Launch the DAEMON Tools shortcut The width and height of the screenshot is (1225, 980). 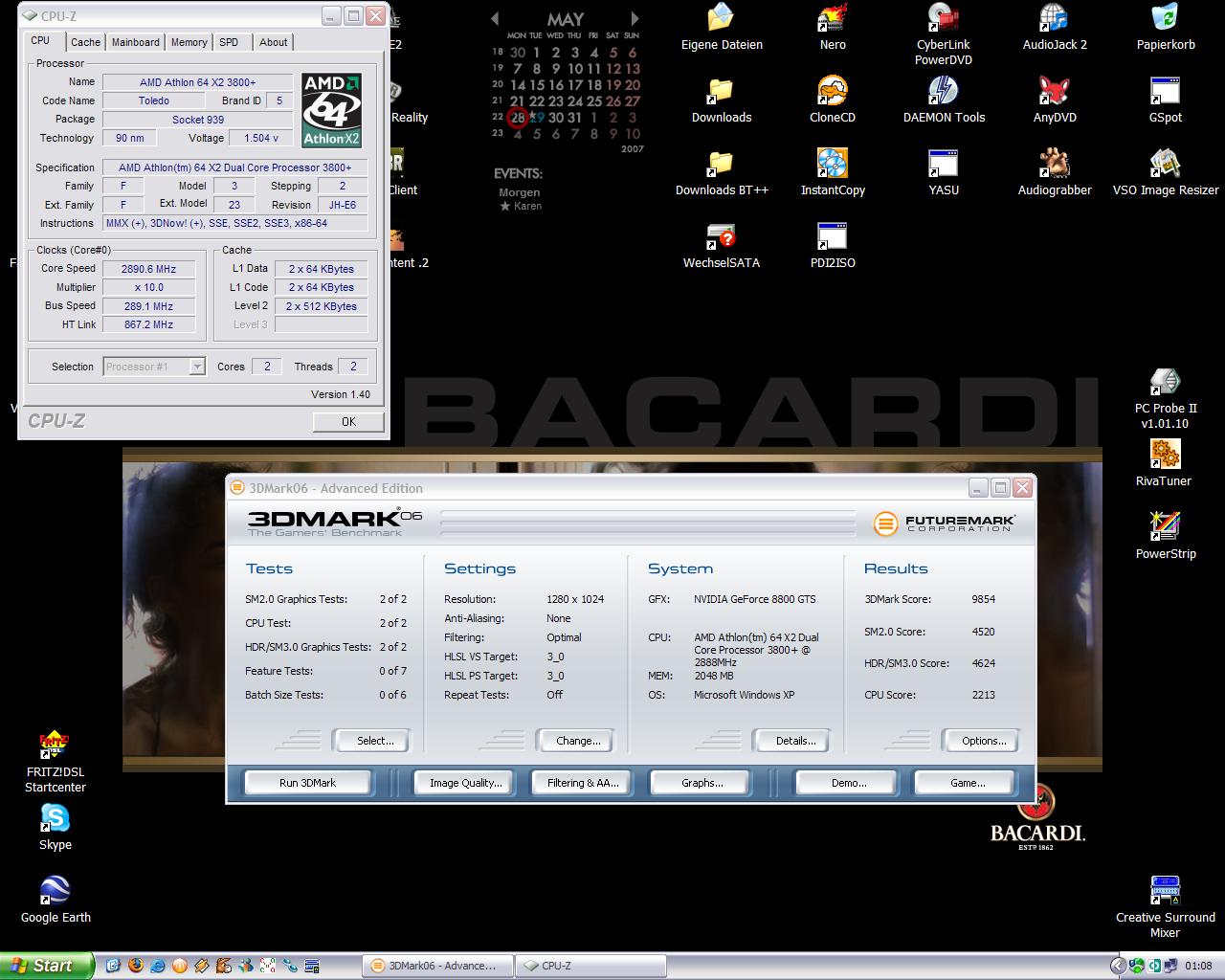(944, 100)
